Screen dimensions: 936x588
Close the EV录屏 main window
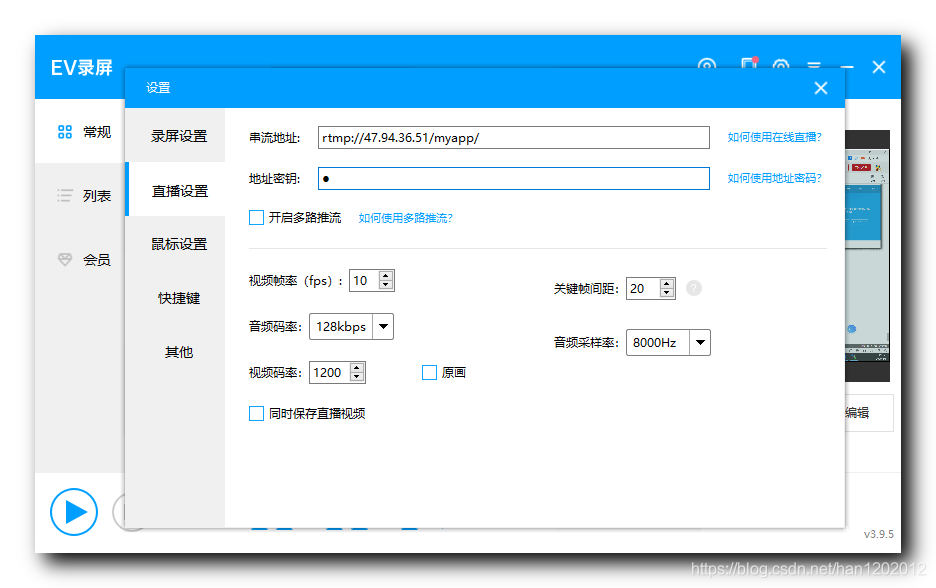[879, 67]
